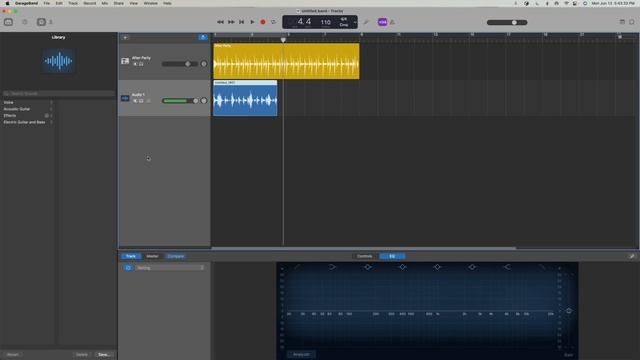Click the playhead marker in the ruler
Screen dimensions: 640x360
click(x=283, y=40)
